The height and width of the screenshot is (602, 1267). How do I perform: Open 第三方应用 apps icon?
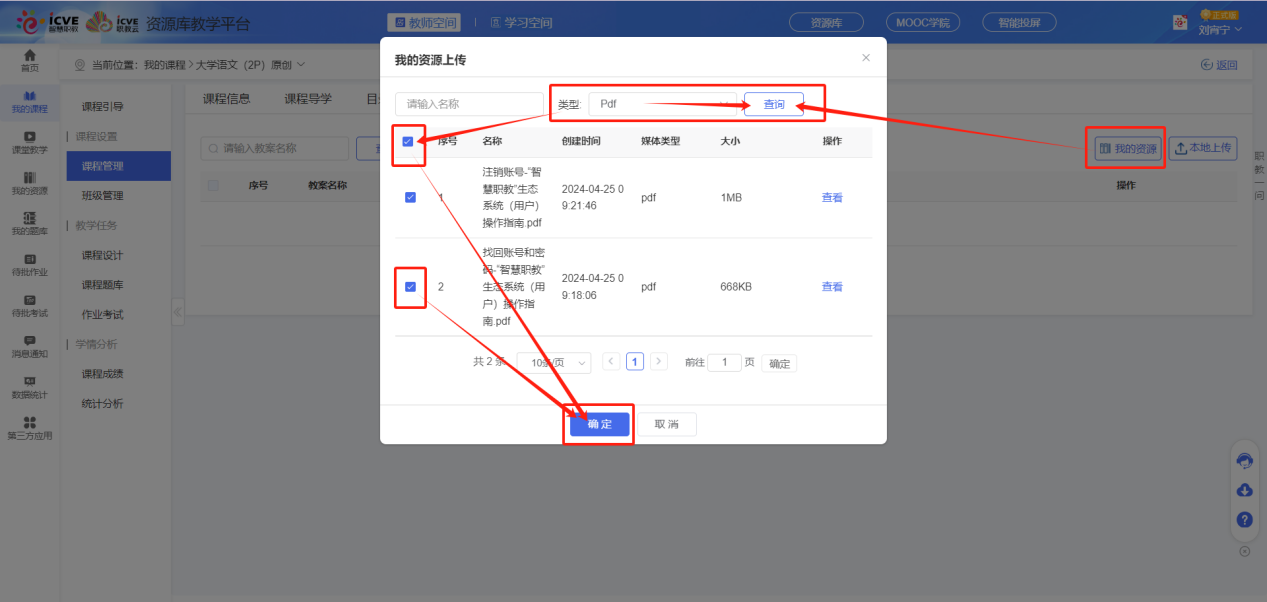tap(29, 428)
